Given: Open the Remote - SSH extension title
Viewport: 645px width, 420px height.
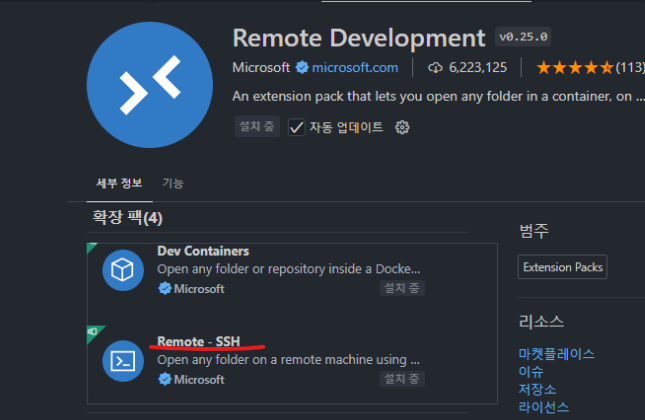Looking at the screenshot, I should 199,341.
